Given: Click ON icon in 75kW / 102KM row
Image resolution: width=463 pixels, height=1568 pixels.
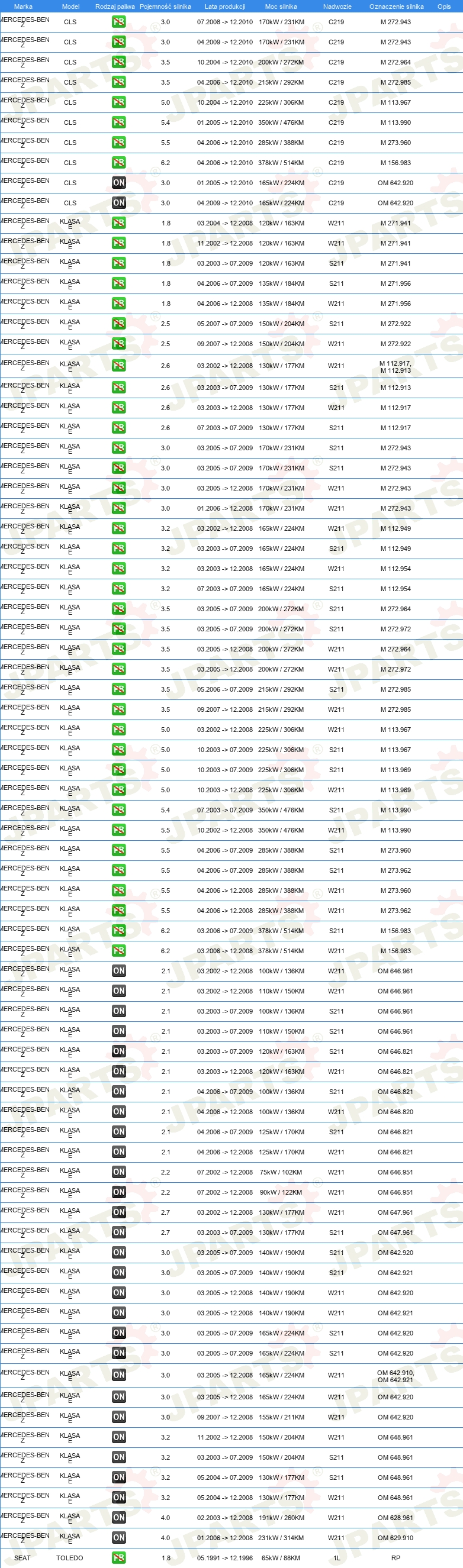Looking at the screenshot, I should tap(119, 1172).
